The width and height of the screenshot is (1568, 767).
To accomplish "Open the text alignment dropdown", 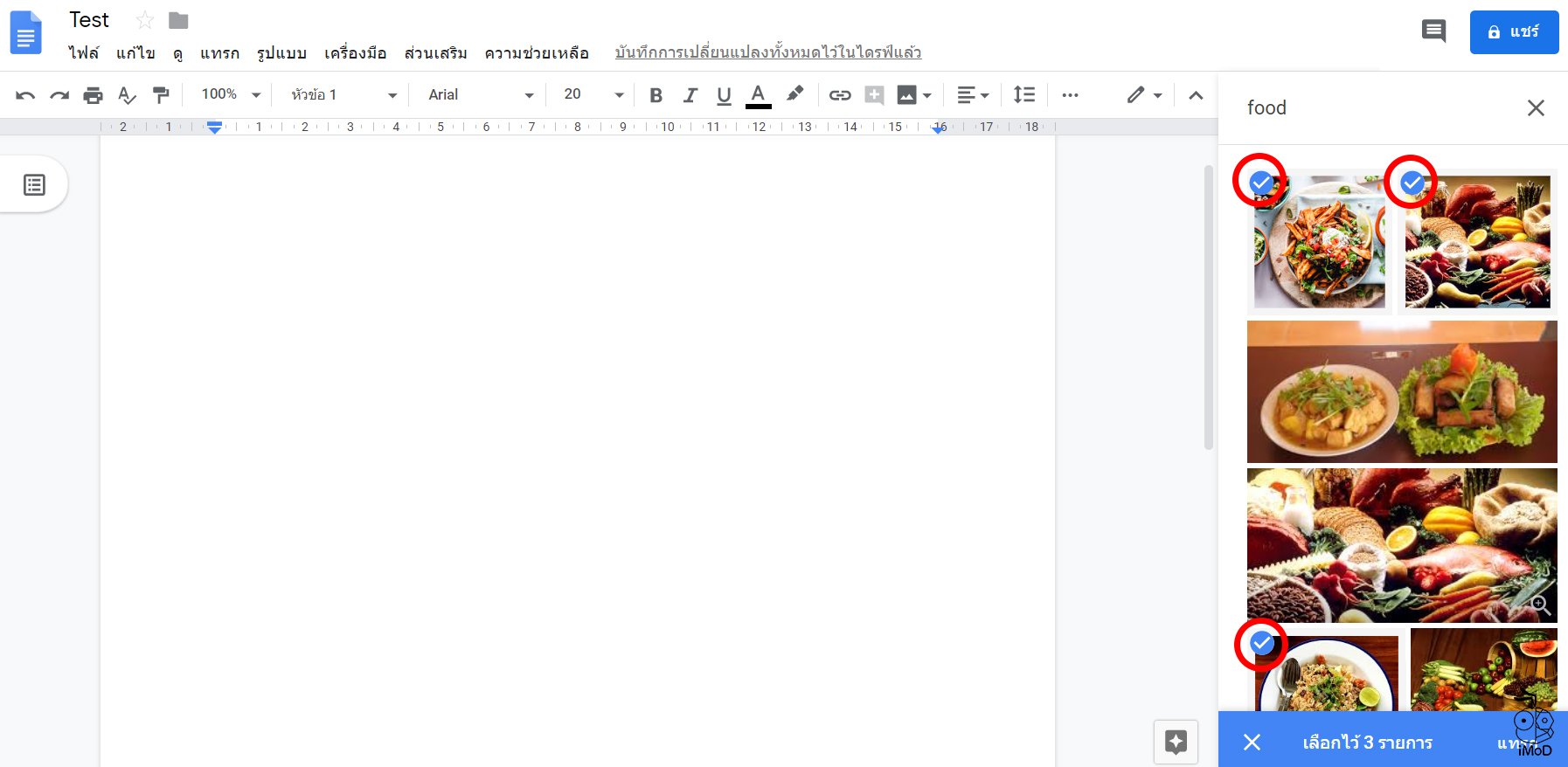I will (973, 94).
